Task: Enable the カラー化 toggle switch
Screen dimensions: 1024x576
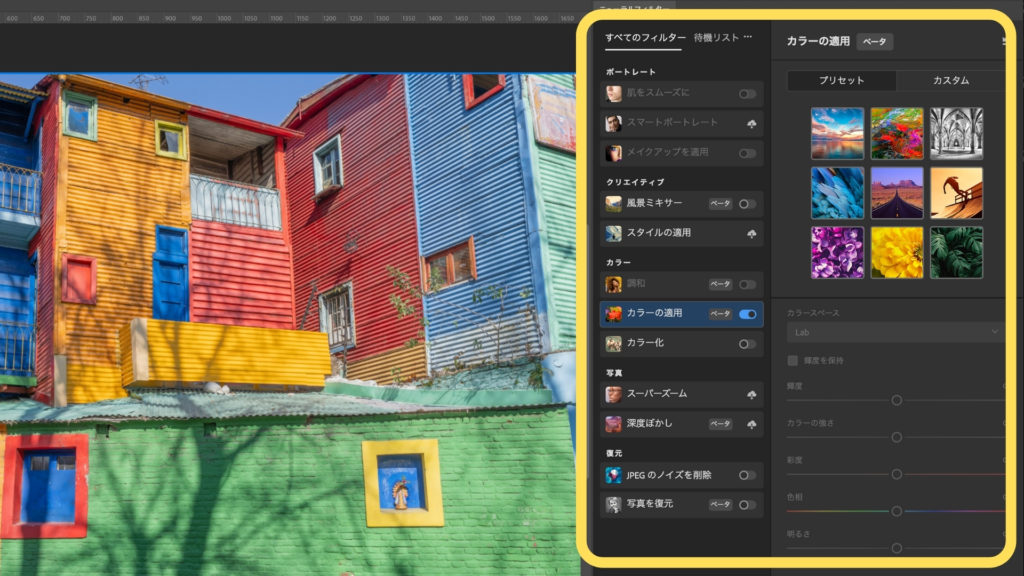Action: pos(747,344)
